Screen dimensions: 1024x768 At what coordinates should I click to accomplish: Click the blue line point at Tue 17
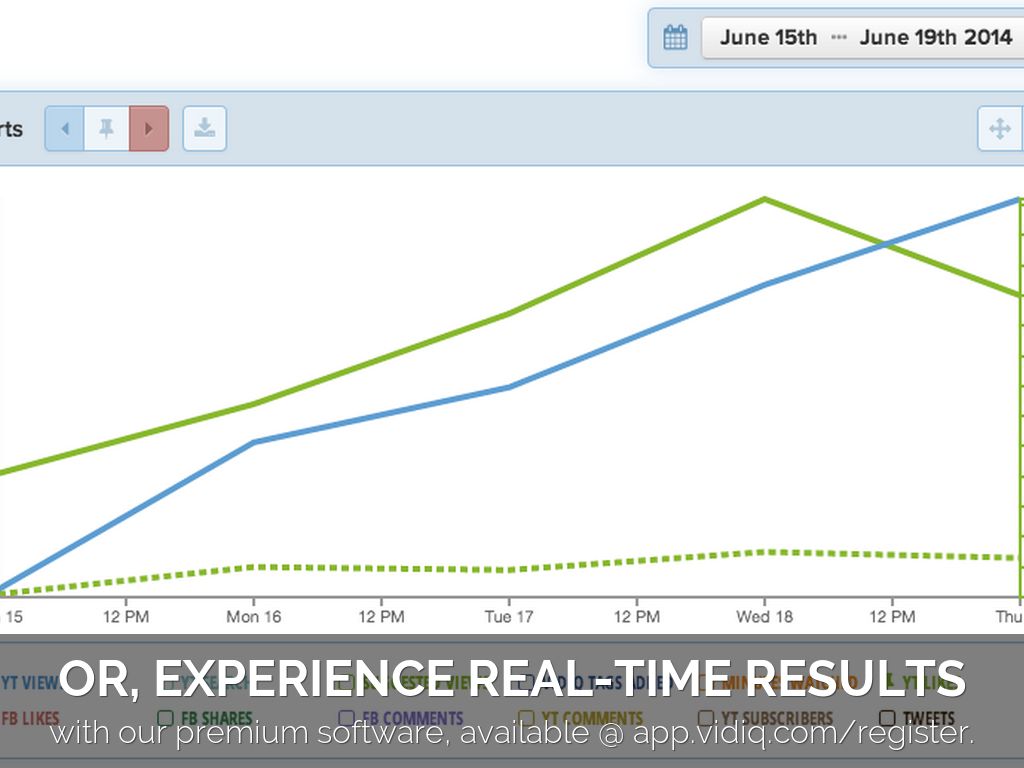509,387
